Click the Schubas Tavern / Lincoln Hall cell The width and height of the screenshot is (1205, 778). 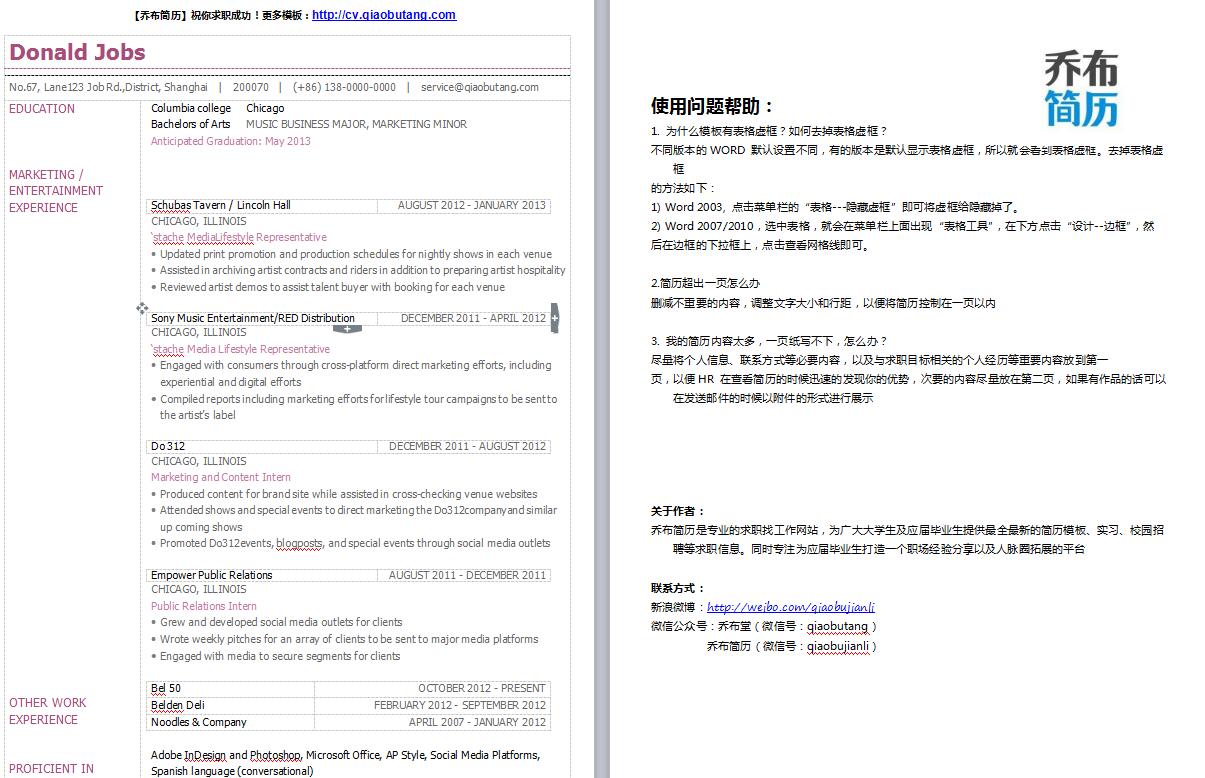pos(221,205)
